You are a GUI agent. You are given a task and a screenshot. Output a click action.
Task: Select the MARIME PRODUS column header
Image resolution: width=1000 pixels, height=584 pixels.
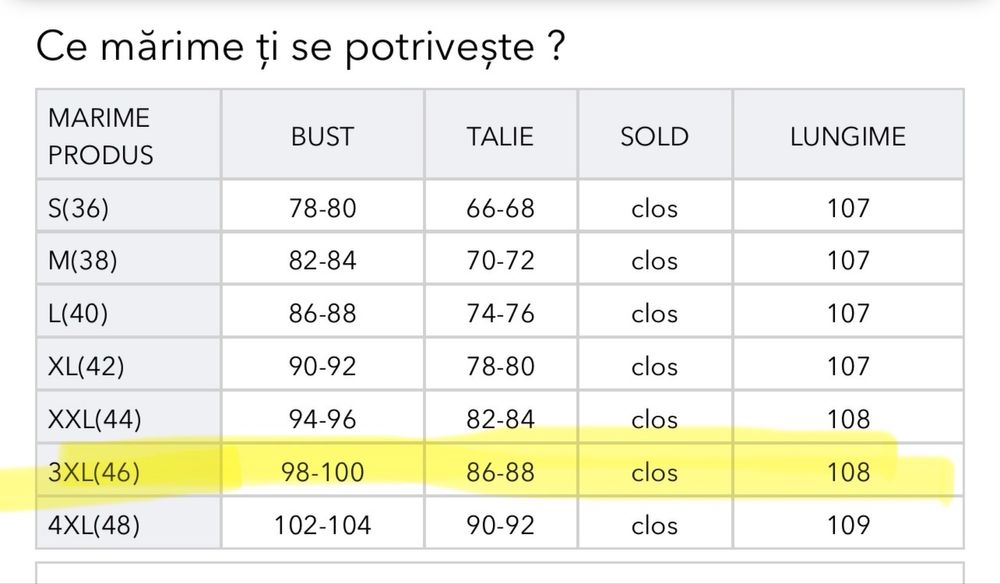pyautogui.click(x=100, y=136)
